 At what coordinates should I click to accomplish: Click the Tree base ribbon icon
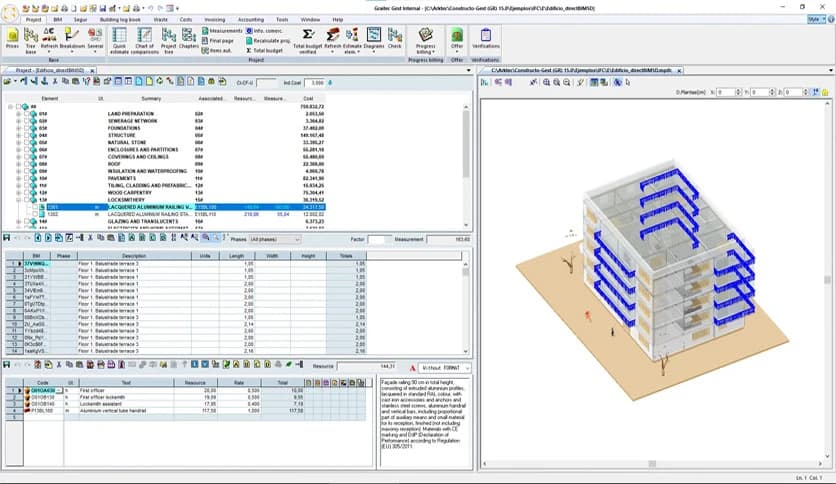[x=31, y=41]
